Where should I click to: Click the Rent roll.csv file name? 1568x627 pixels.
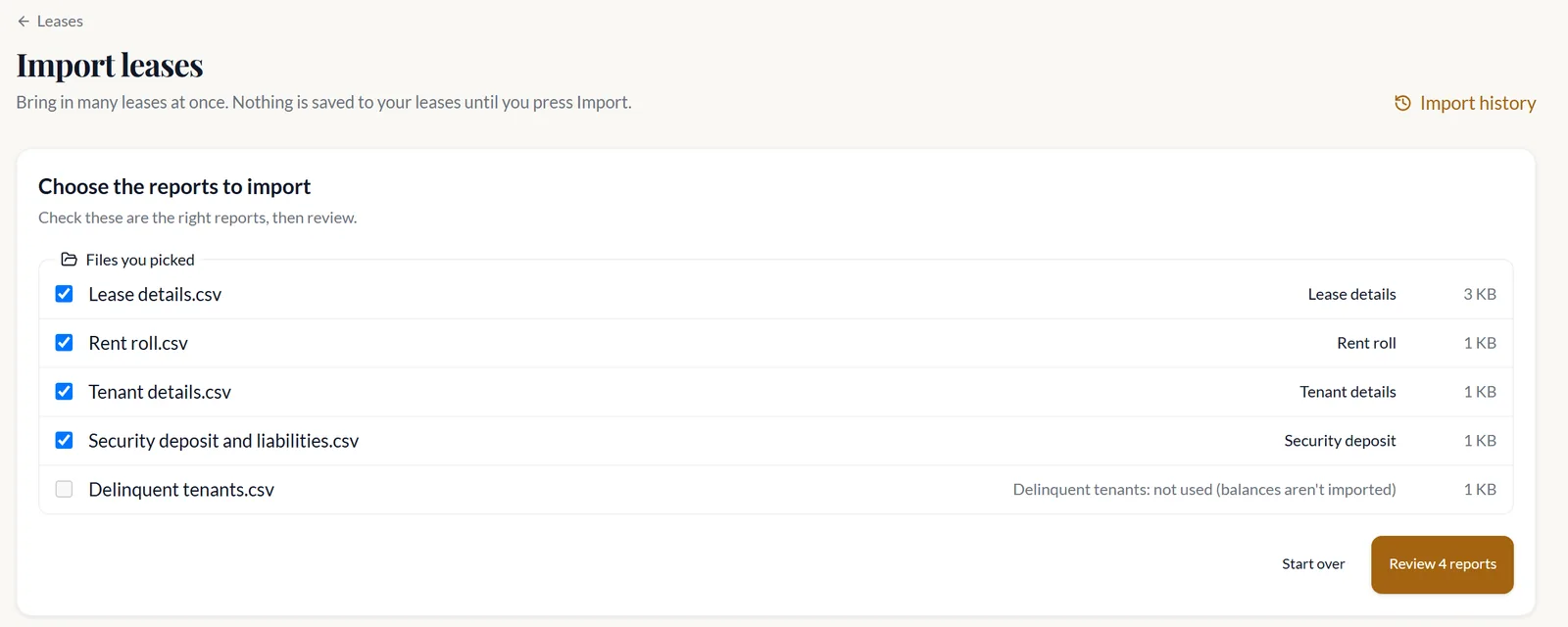click(x=138, y=343)
